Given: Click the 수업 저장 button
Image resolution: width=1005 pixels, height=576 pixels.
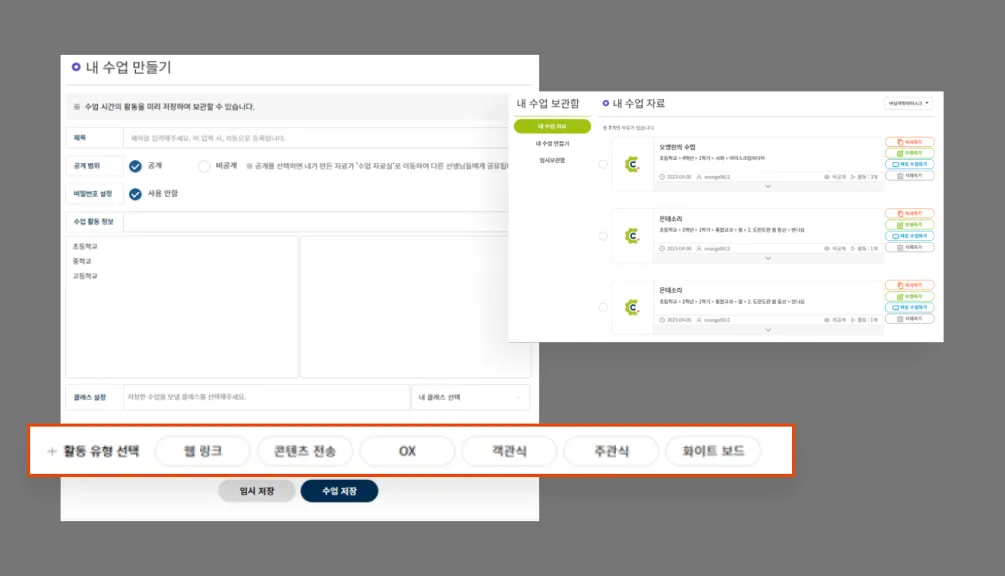Looking at the screenshot, I should pyautogui.click(x=339, y=491).
